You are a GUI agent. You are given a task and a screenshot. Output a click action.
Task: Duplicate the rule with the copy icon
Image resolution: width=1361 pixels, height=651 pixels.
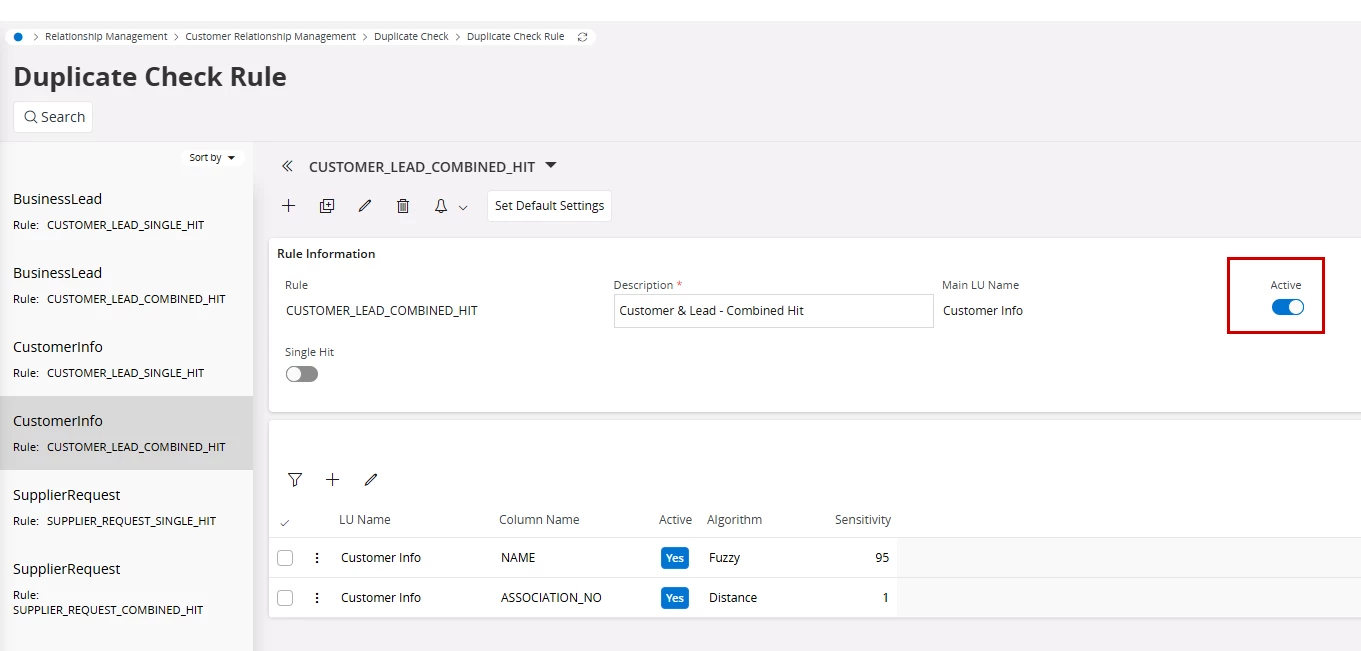[x=327, y=206]
